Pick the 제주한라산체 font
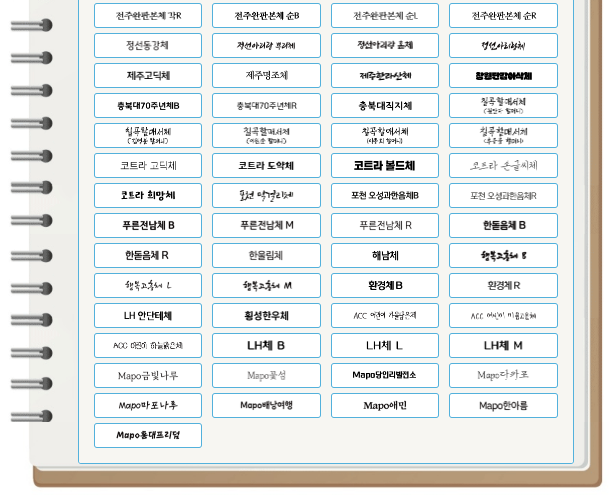 click(x=385, y=75)
